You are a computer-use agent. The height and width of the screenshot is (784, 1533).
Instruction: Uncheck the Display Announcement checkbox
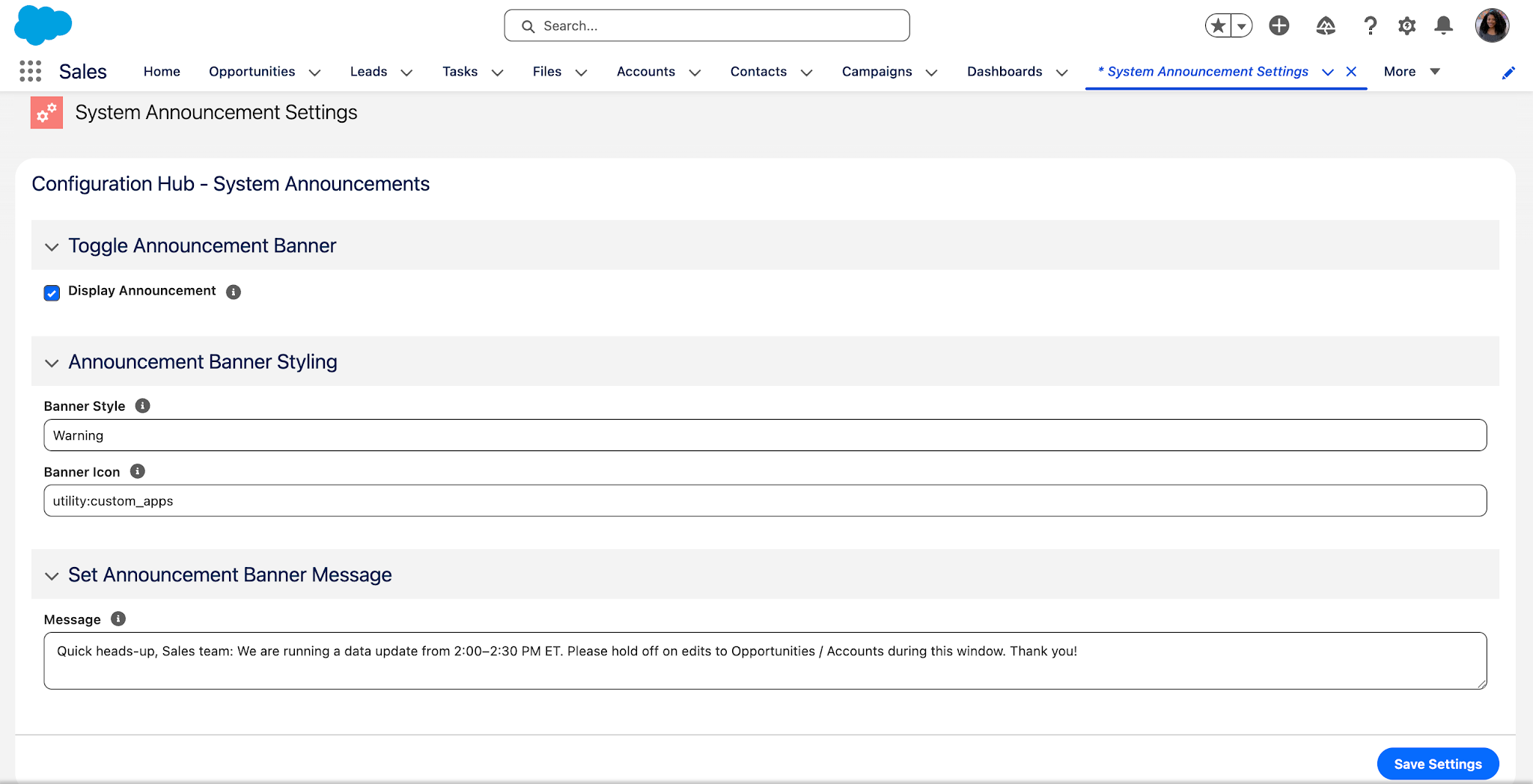[51, 293]
